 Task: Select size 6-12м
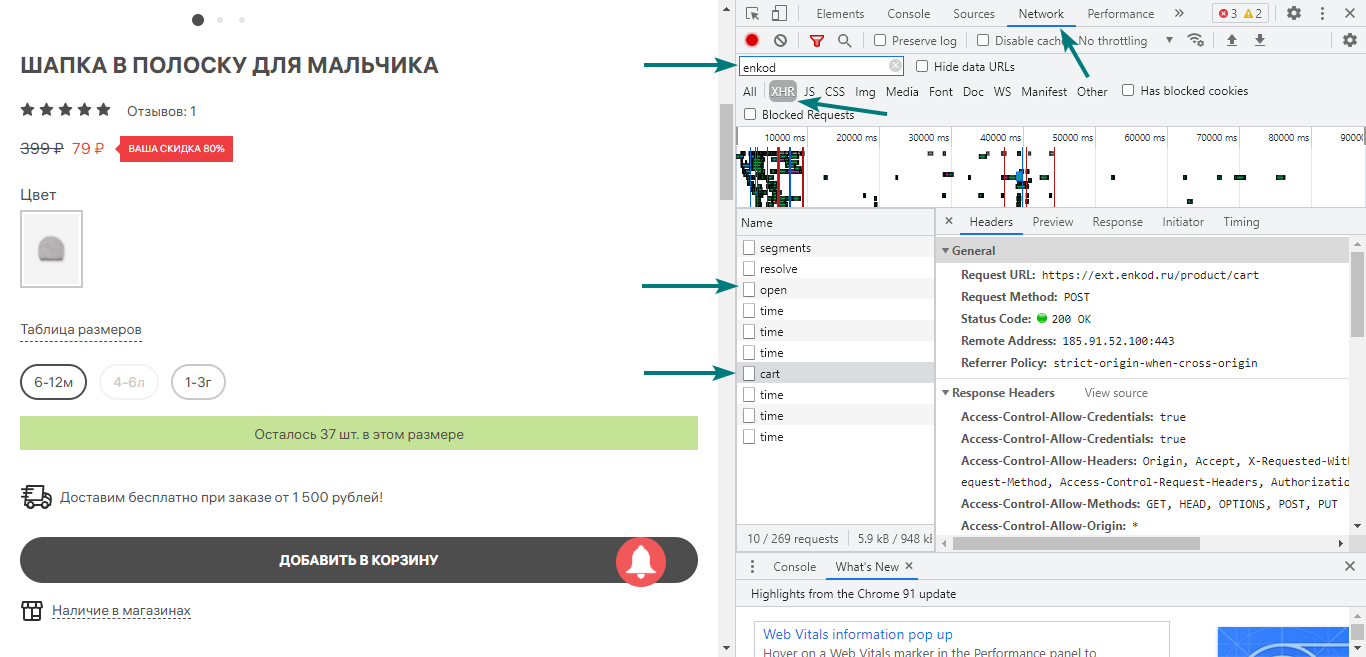coord(54,382)
